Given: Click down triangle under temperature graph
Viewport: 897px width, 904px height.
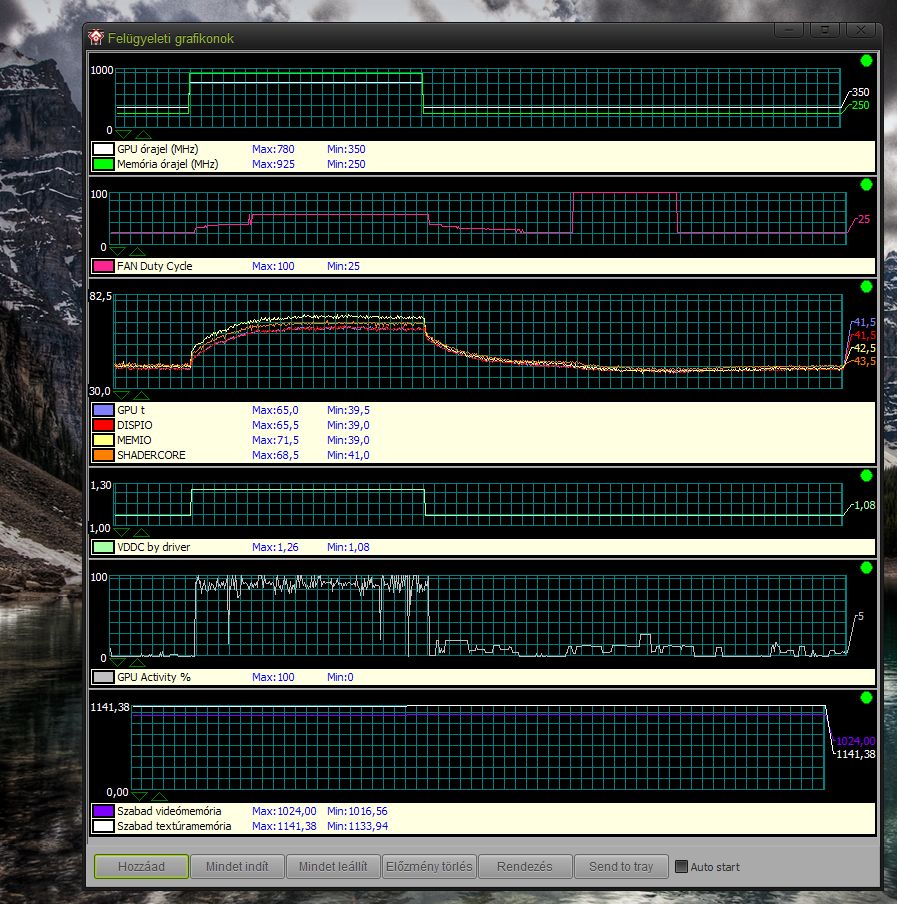Looking at the screenshot, I should point(121,395).
